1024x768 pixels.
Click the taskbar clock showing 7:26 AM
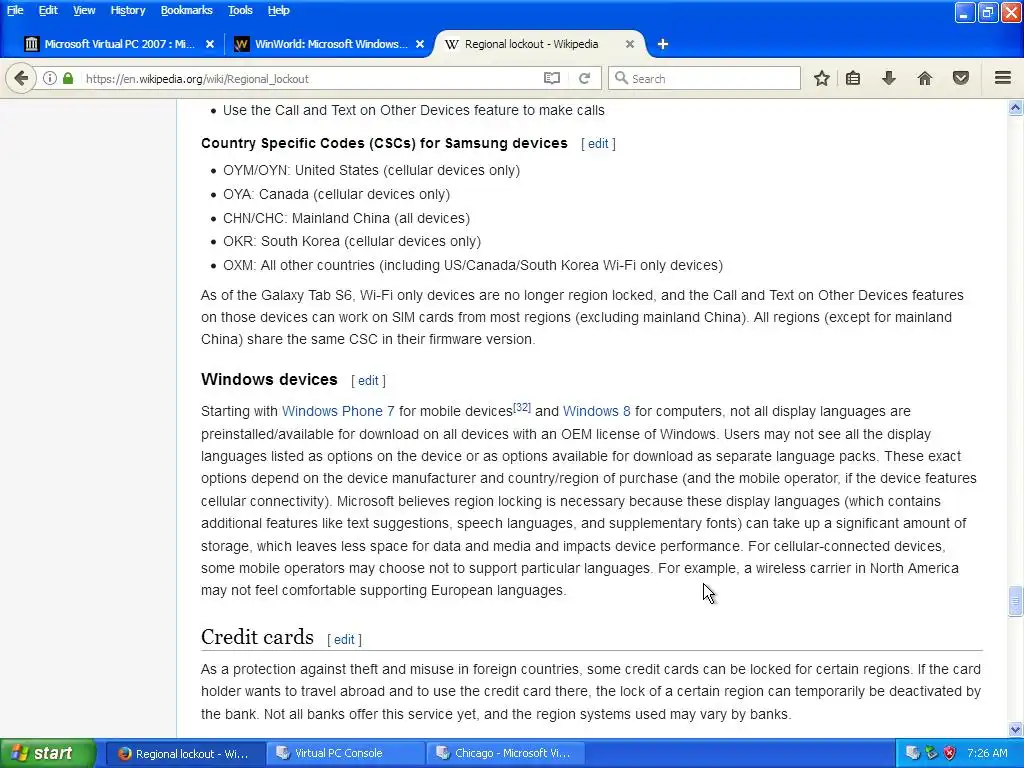pos(987,753)
